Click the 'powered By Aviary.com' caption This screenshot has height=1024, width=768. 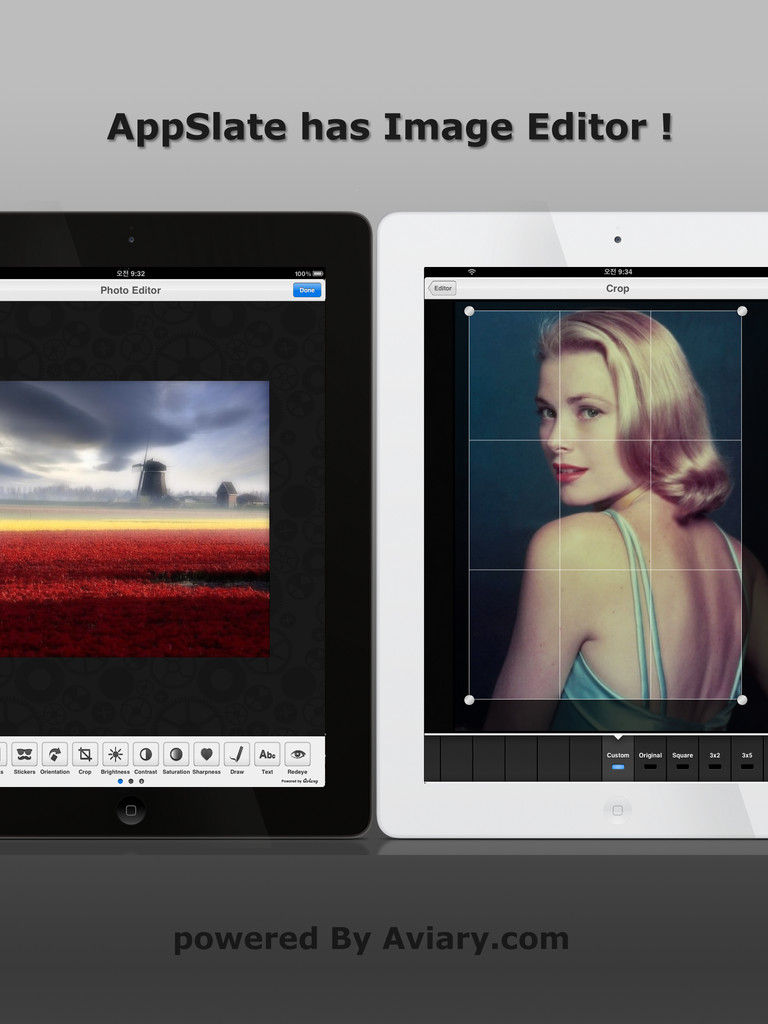pos(371,940)
